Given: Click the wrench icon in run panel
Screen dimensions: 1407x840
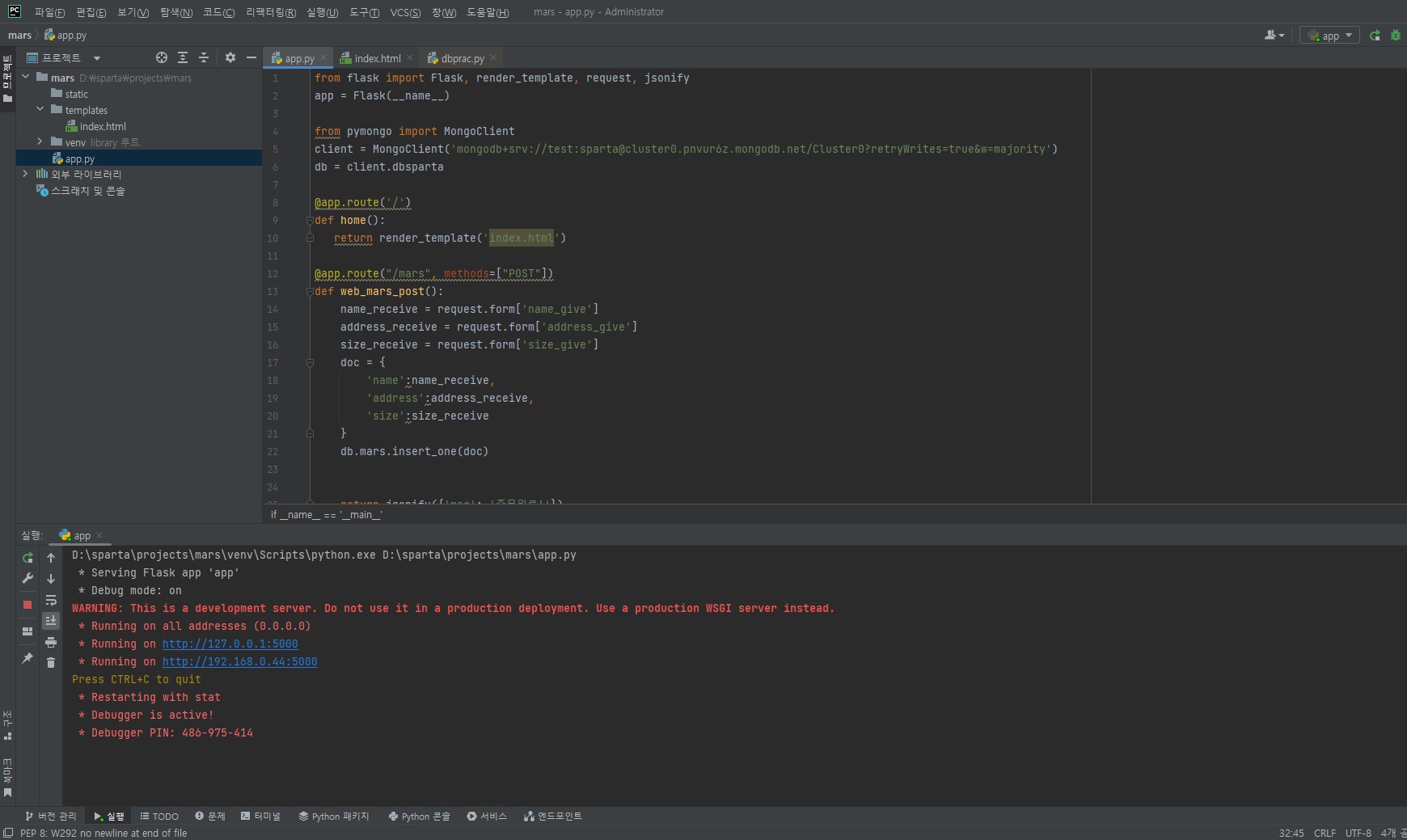Looking at the screenshot, I should 27,579.
